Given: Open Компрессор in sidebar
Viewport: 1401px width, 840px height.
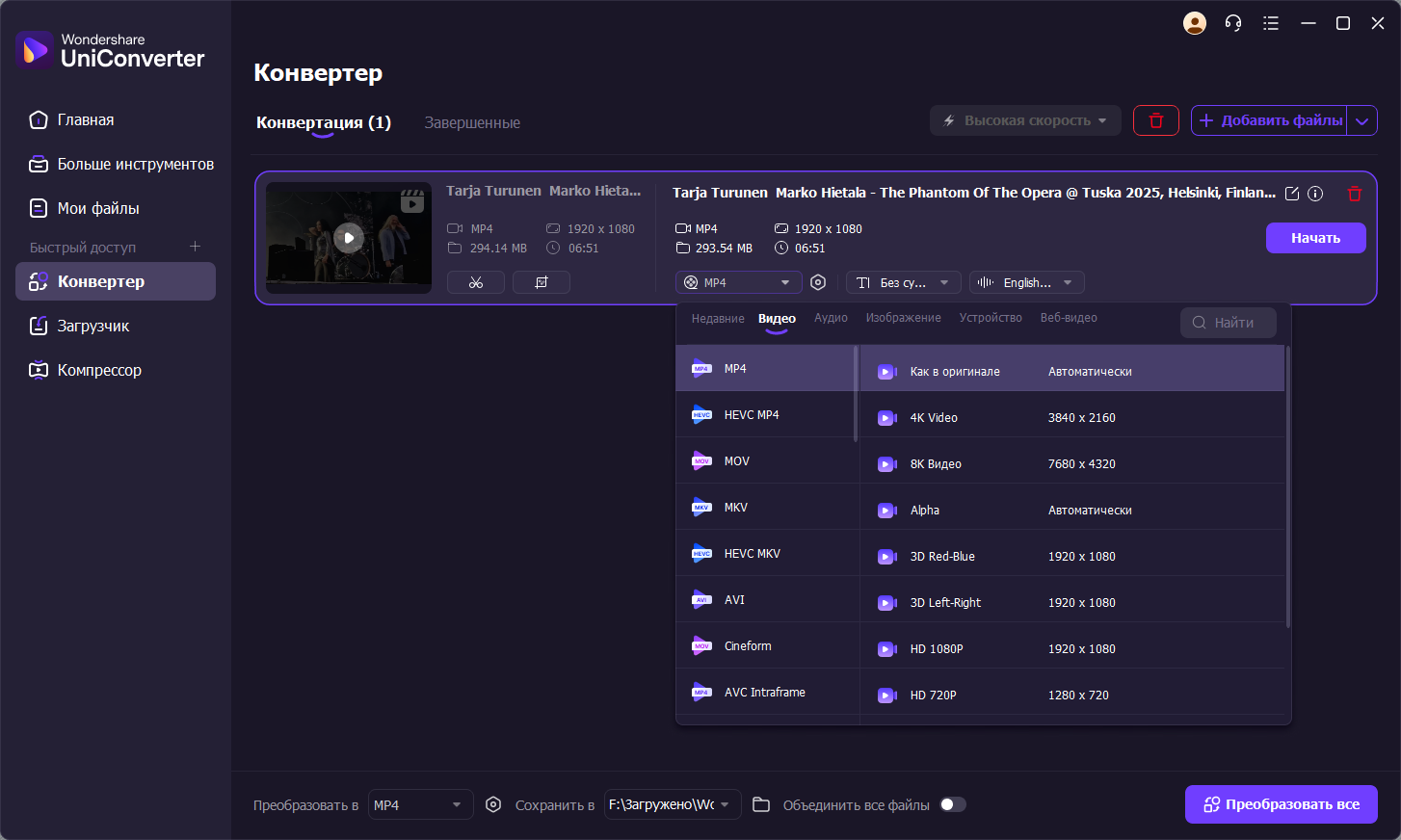Looking at the screenshot, I should pyautogui.click(x=116, y=370).
